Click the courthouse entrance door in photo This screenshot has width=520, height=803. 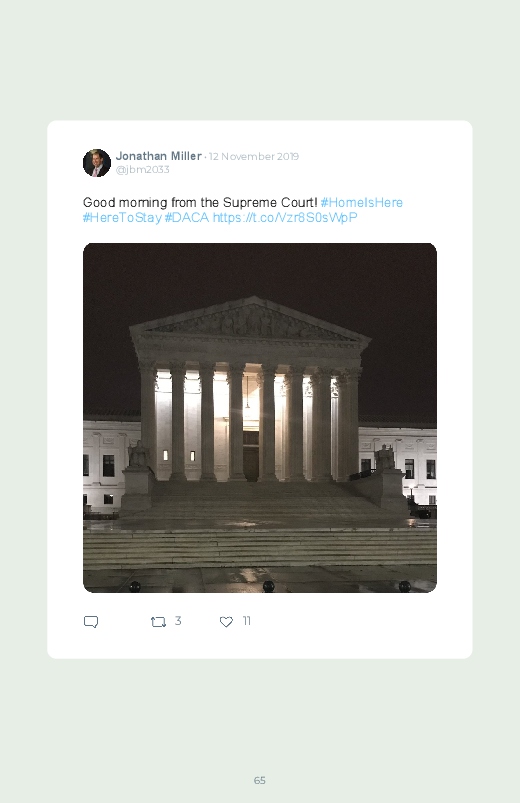[x=251, y=463]
